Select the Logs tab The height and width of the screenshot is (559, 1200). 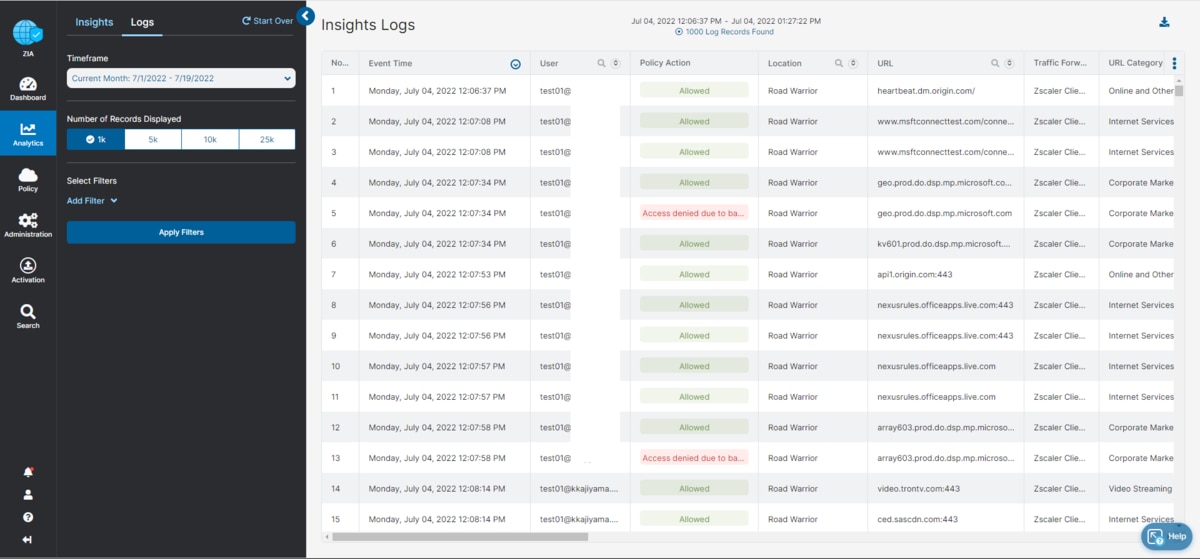click(142, 22)
